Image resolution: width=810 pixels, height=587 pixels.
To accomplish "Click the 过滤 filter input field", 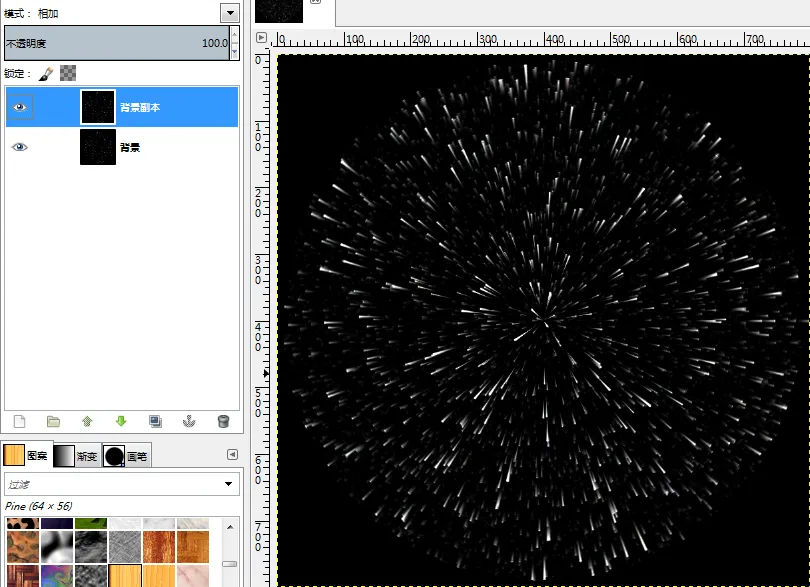I will point(114,484).
